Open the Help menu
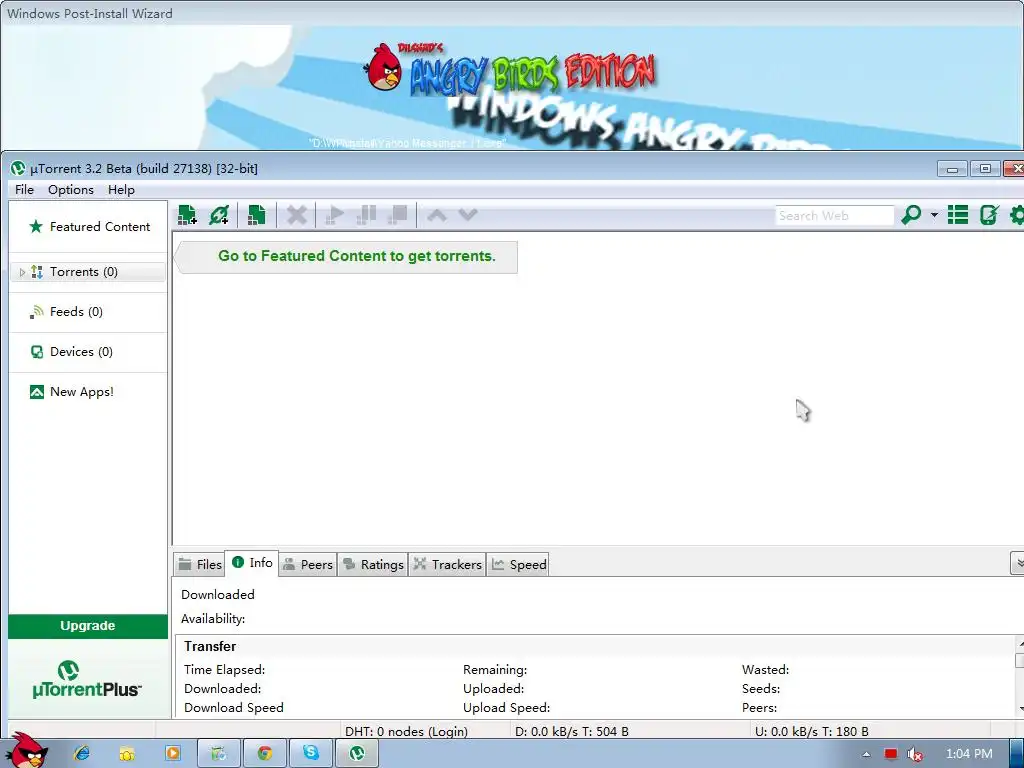This screenshot has height=768, width=1024. pos(121,189)
